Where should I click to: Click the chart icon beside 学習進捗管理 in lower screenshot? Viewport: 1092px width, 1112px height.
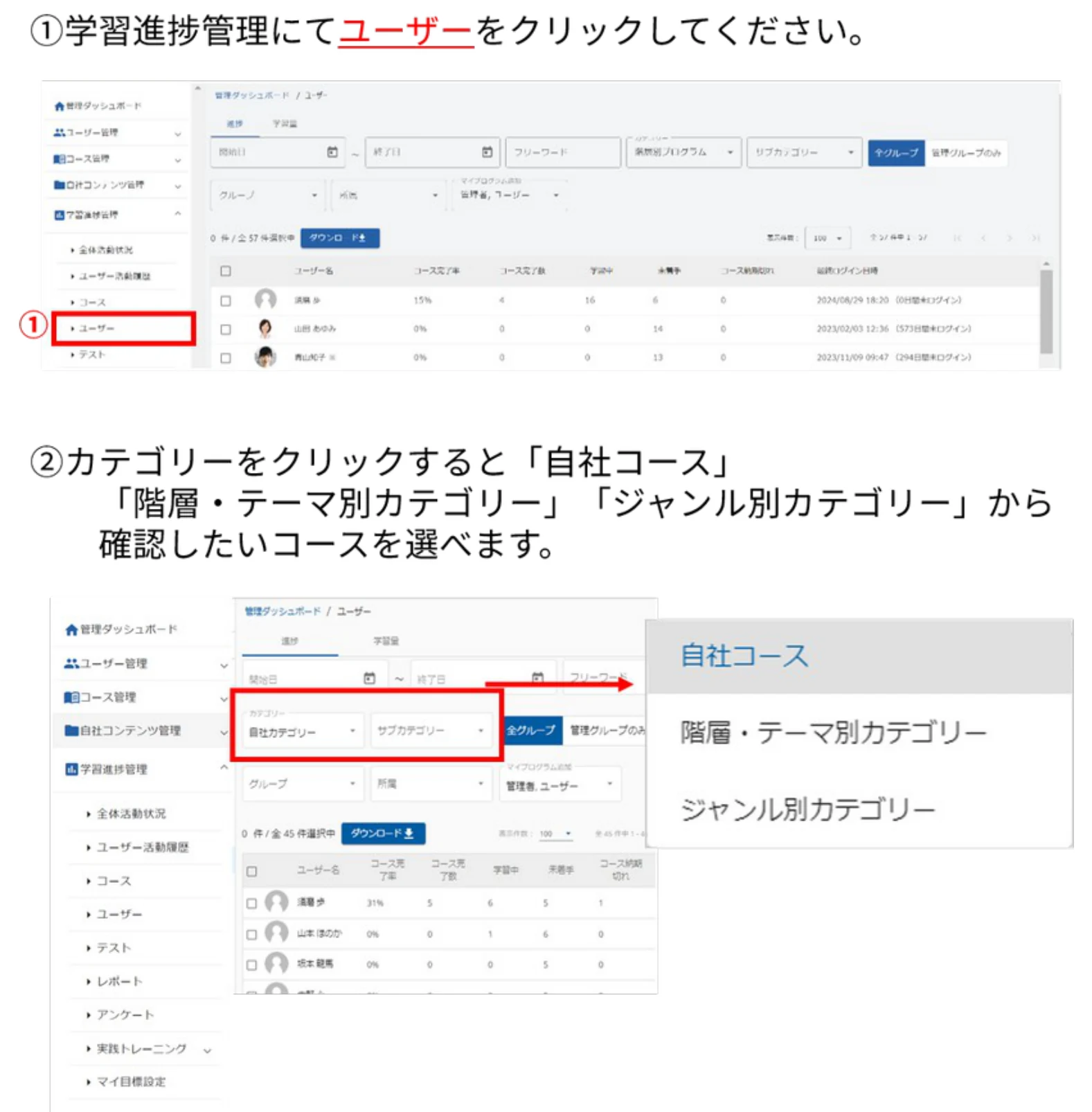pyautogui.click(x=71, y=769)
